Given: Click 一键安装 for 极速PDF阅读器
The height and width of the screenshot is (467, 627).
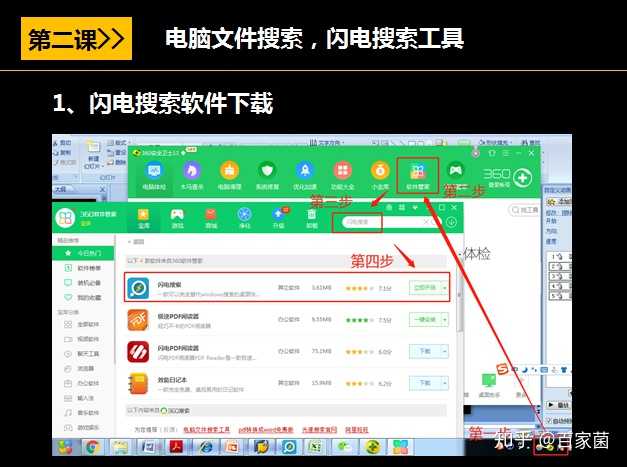Looking at the screenshot, I should click(x=425, y=319).
